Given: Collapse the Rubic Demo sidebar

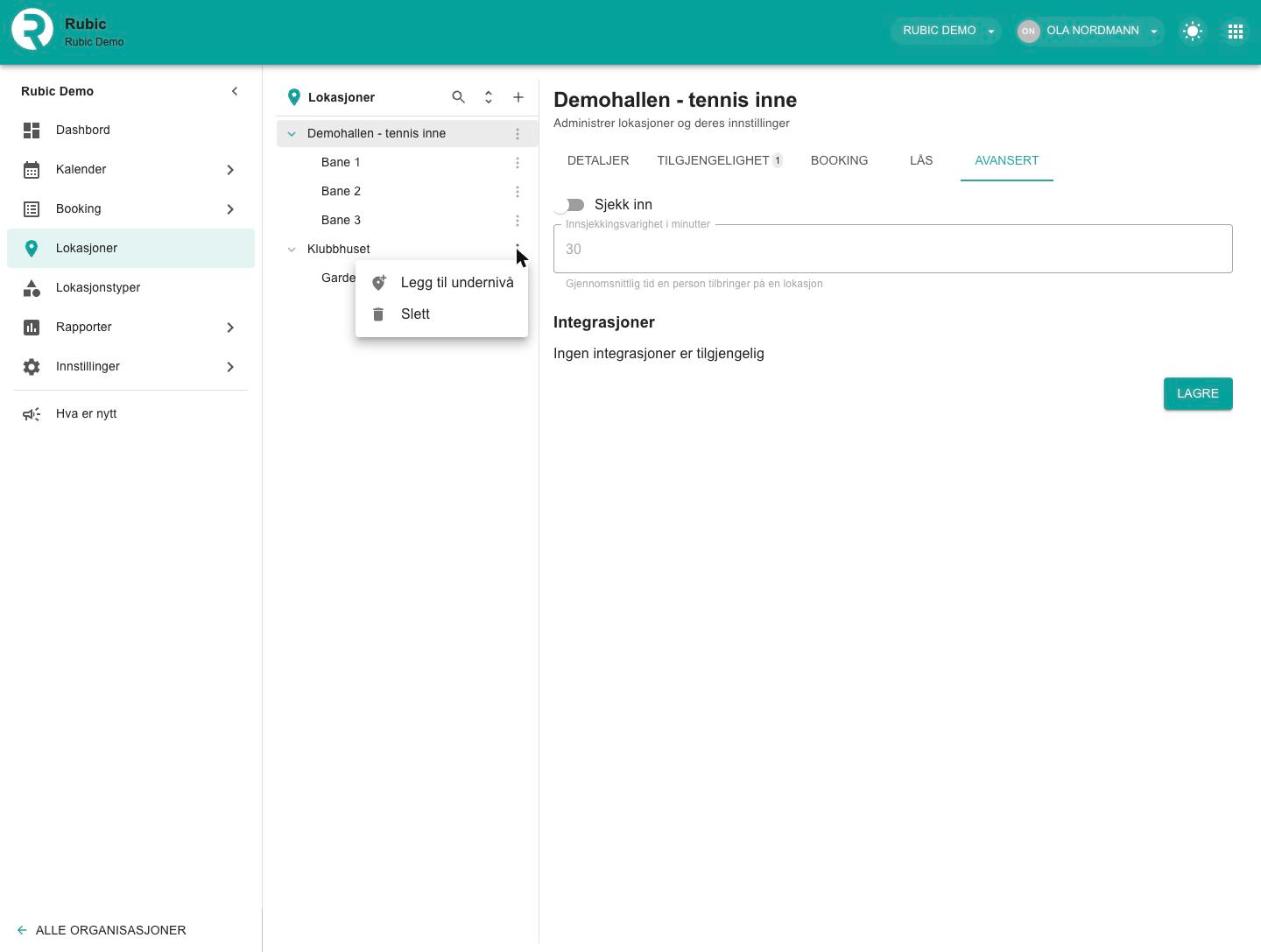Looking at the screenshot, I should tap(234, 91).
